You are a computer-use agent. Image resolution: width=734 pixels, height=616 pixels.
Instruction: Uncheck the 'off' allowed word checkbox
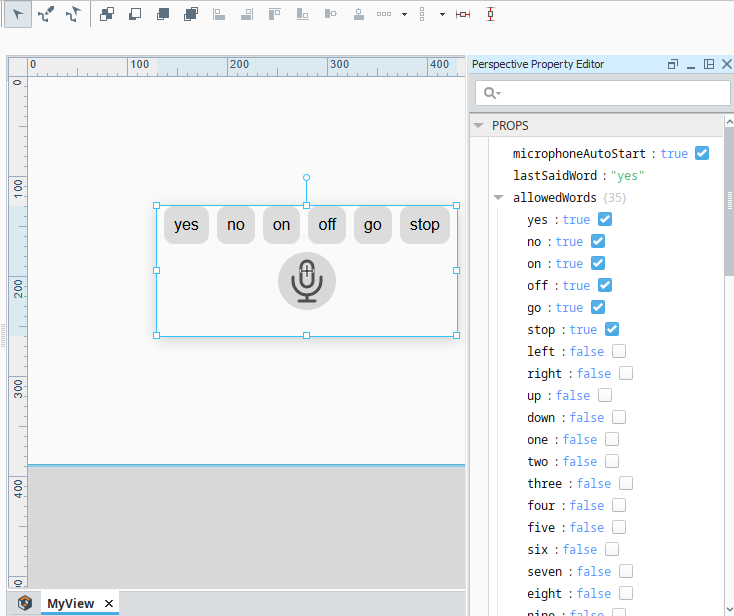605,285
